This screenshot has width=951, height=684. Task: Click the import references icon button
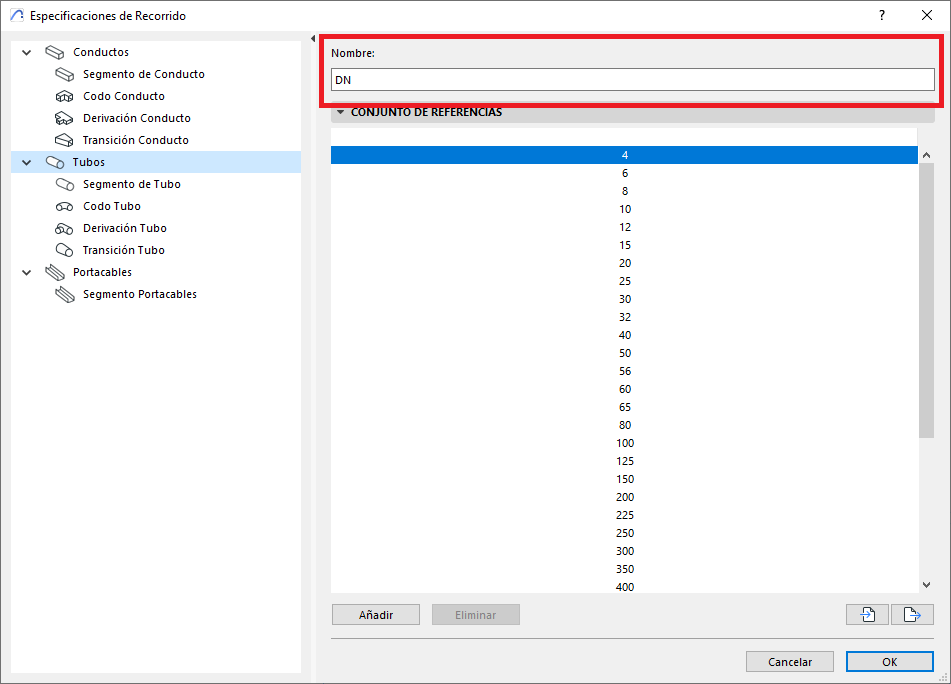point(867,615)
